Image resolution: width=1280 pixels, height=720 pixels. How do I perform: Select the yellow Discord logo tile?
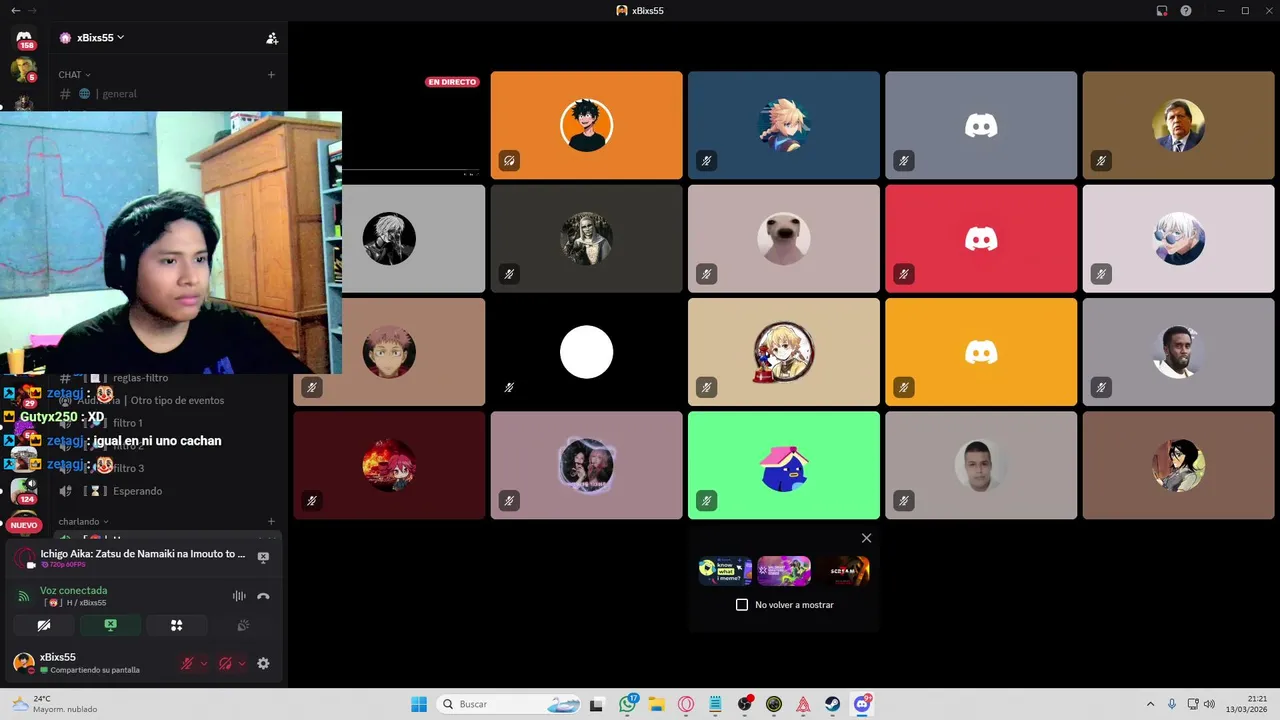tap(981, 352)
